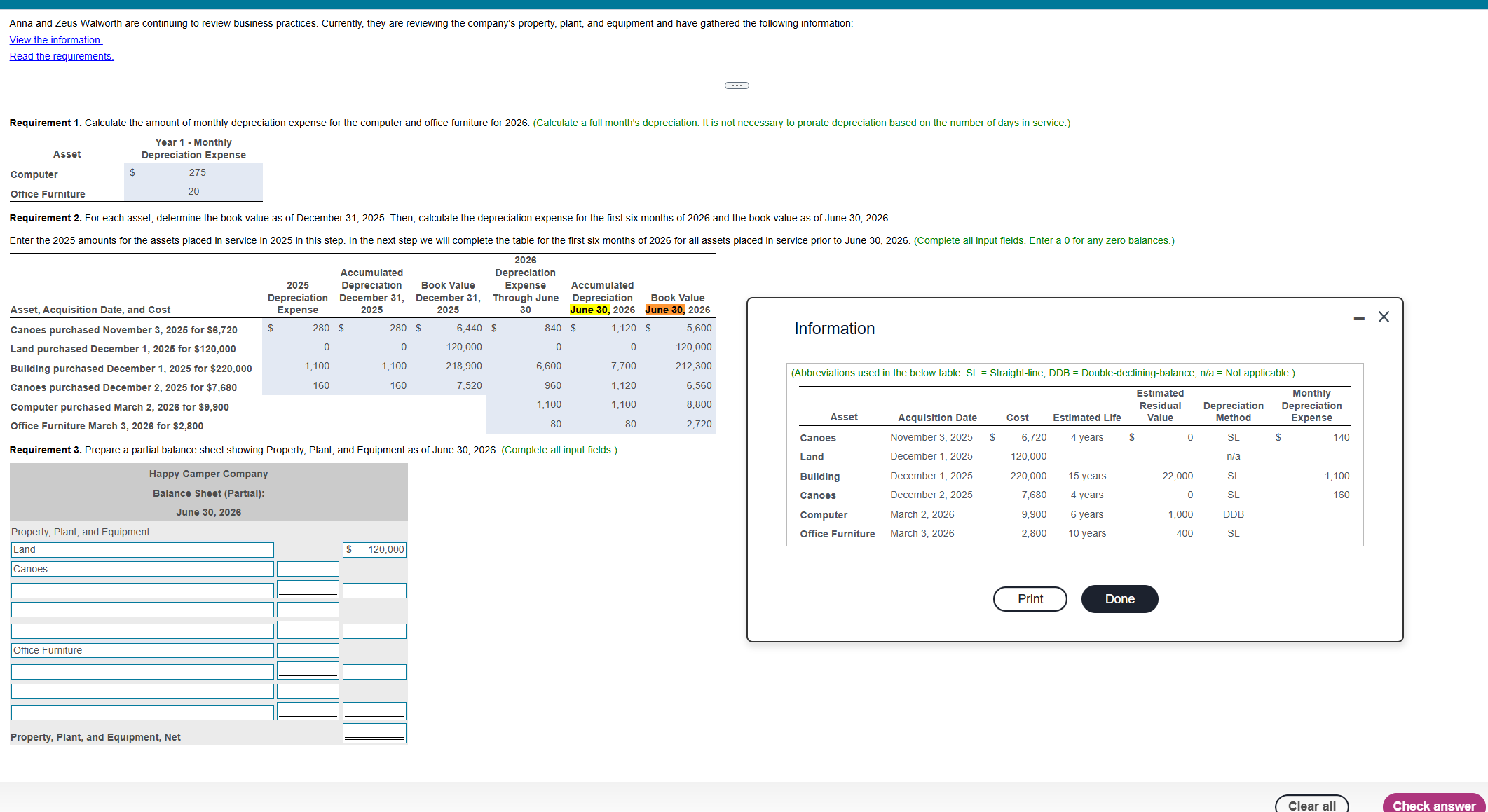Open the Read the requirements link
Screen dimensions: 1488x812
click(x=62, y=56)
